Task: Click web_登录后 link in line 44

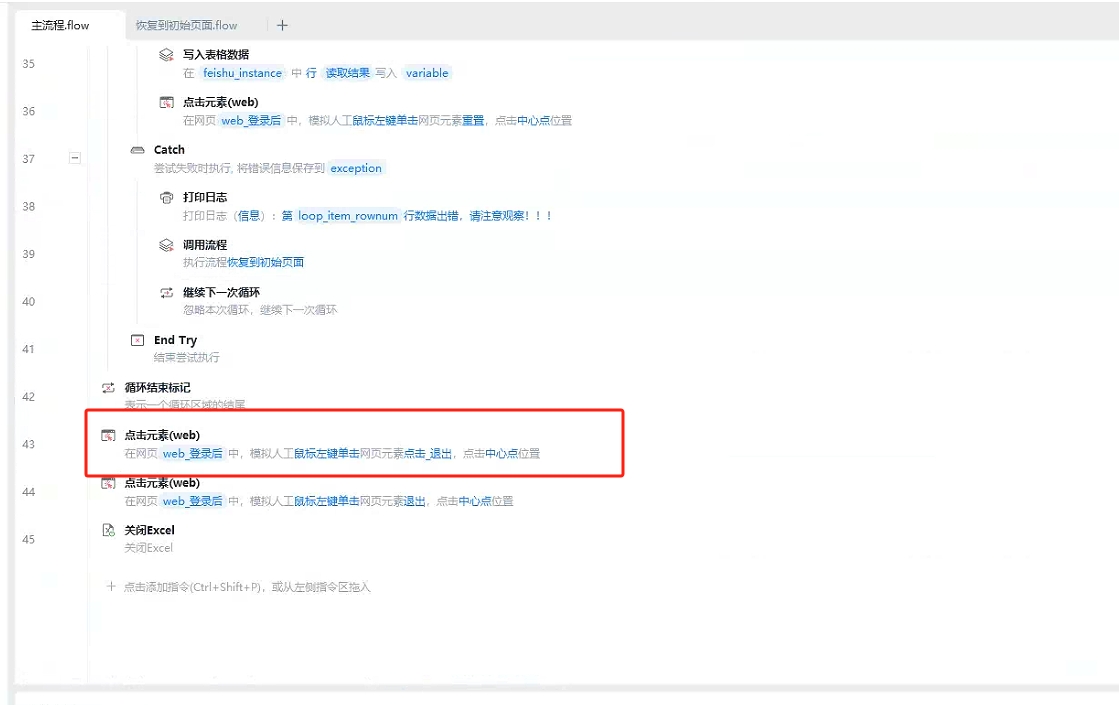Action: (x=193, y=501)
